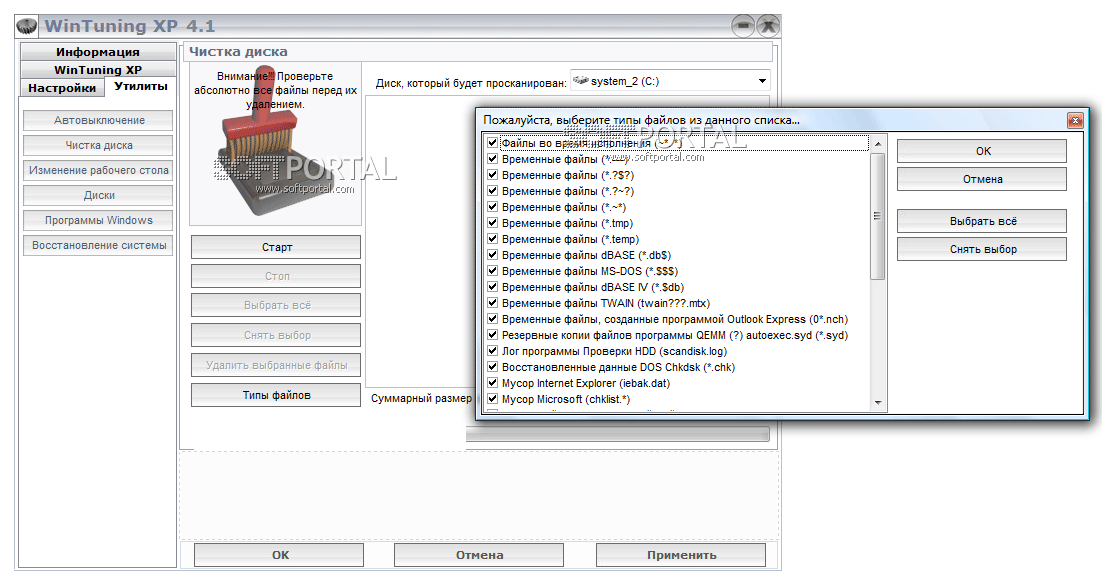The height and width of the screenshot is (582, 1102).
Task: Click Отмена at bottom of main window
Action: click(x=479, y=555)
